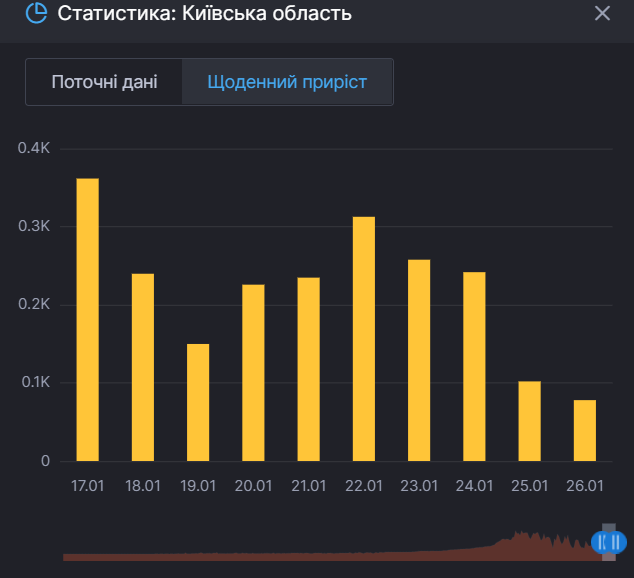The image size is (634, 578).
Task: Click the Статистика: Київська область title
Action: 205,14
